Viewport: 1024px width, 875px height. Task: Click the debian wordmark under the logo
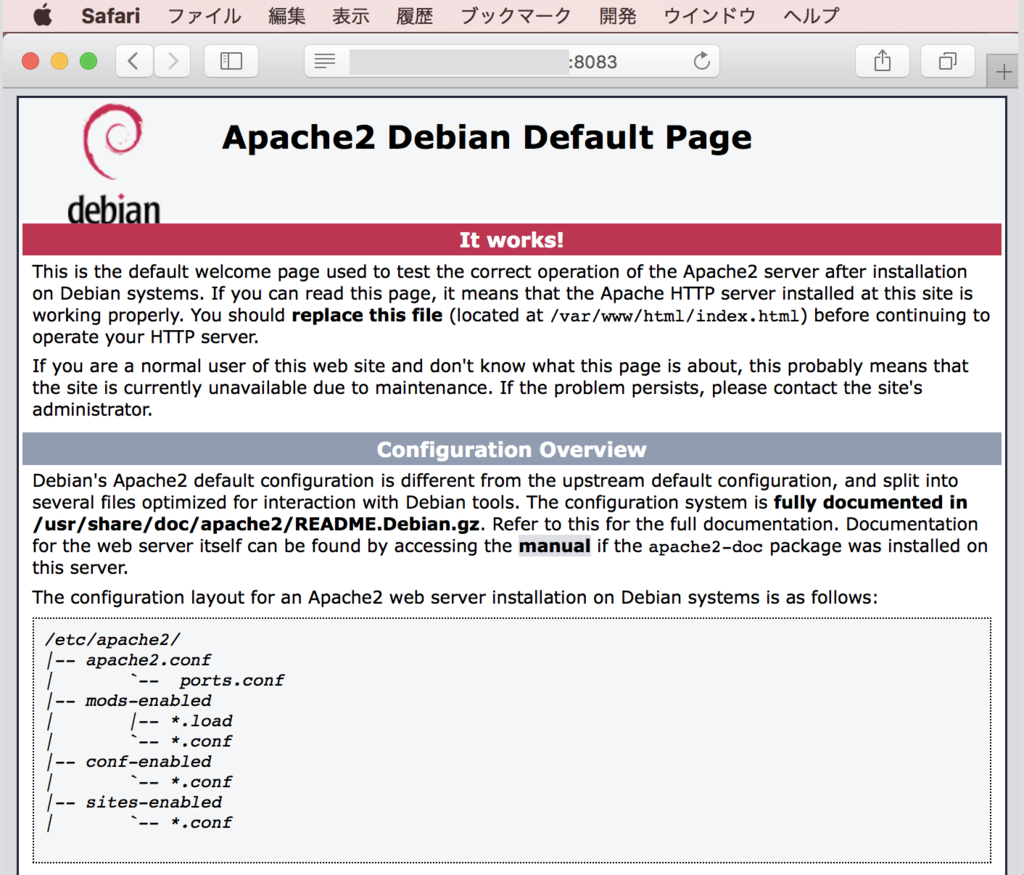[114, 209]
